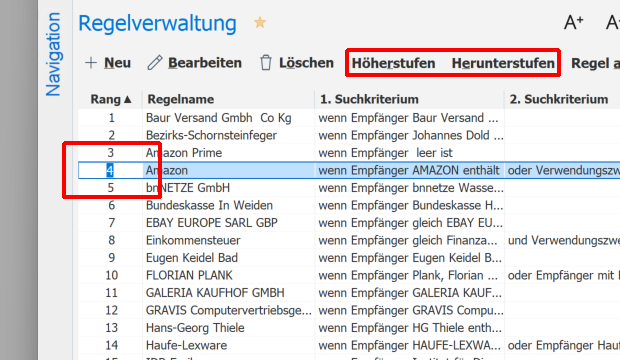Screen dimensions: 620x360
Task: Sort by the Regelname column header
Action: point(181,99)
